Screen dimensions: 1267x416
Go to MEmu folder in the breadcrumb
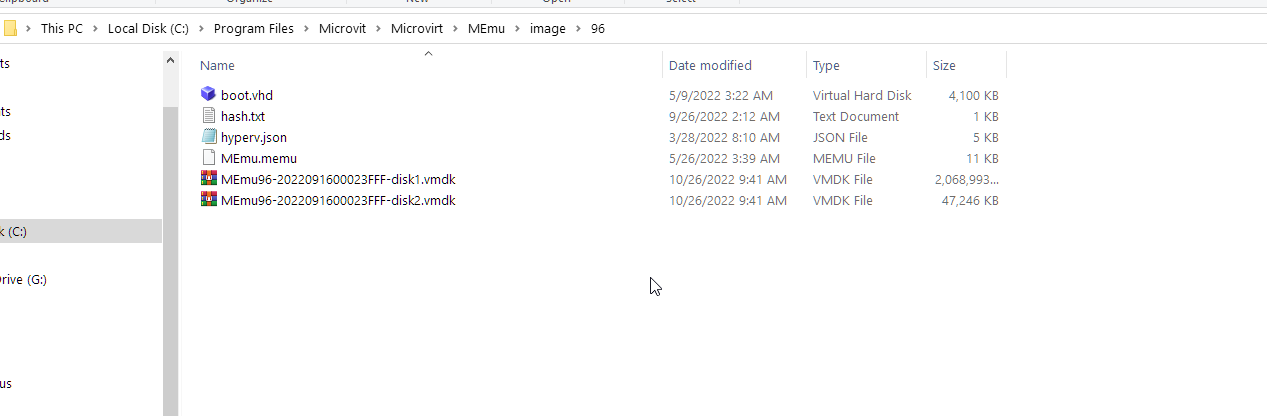click(484, 29)
